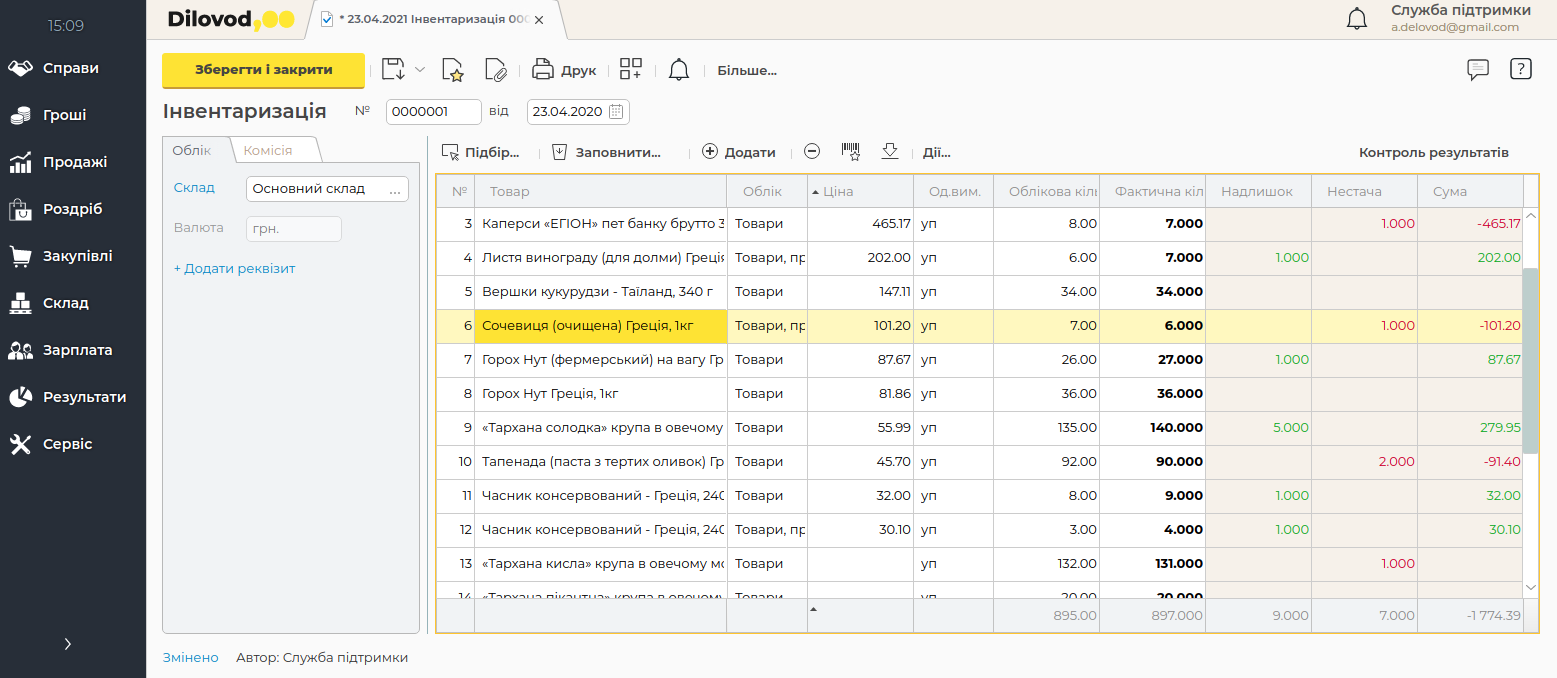Open the Більше... menu

click(747, 71)
